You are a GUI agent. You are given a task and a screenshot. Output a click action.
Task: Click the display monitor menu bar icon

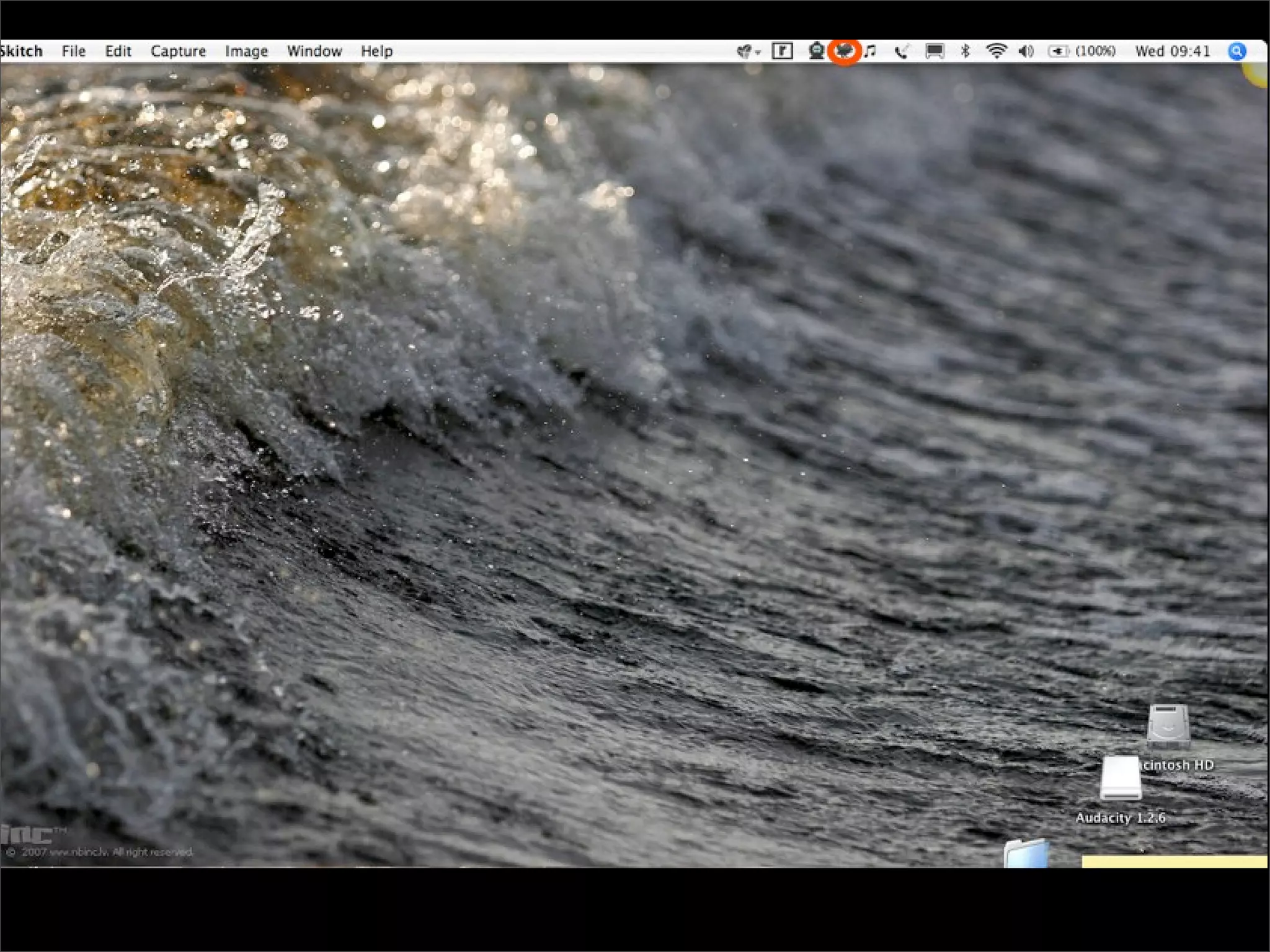(x=935, y=51)
